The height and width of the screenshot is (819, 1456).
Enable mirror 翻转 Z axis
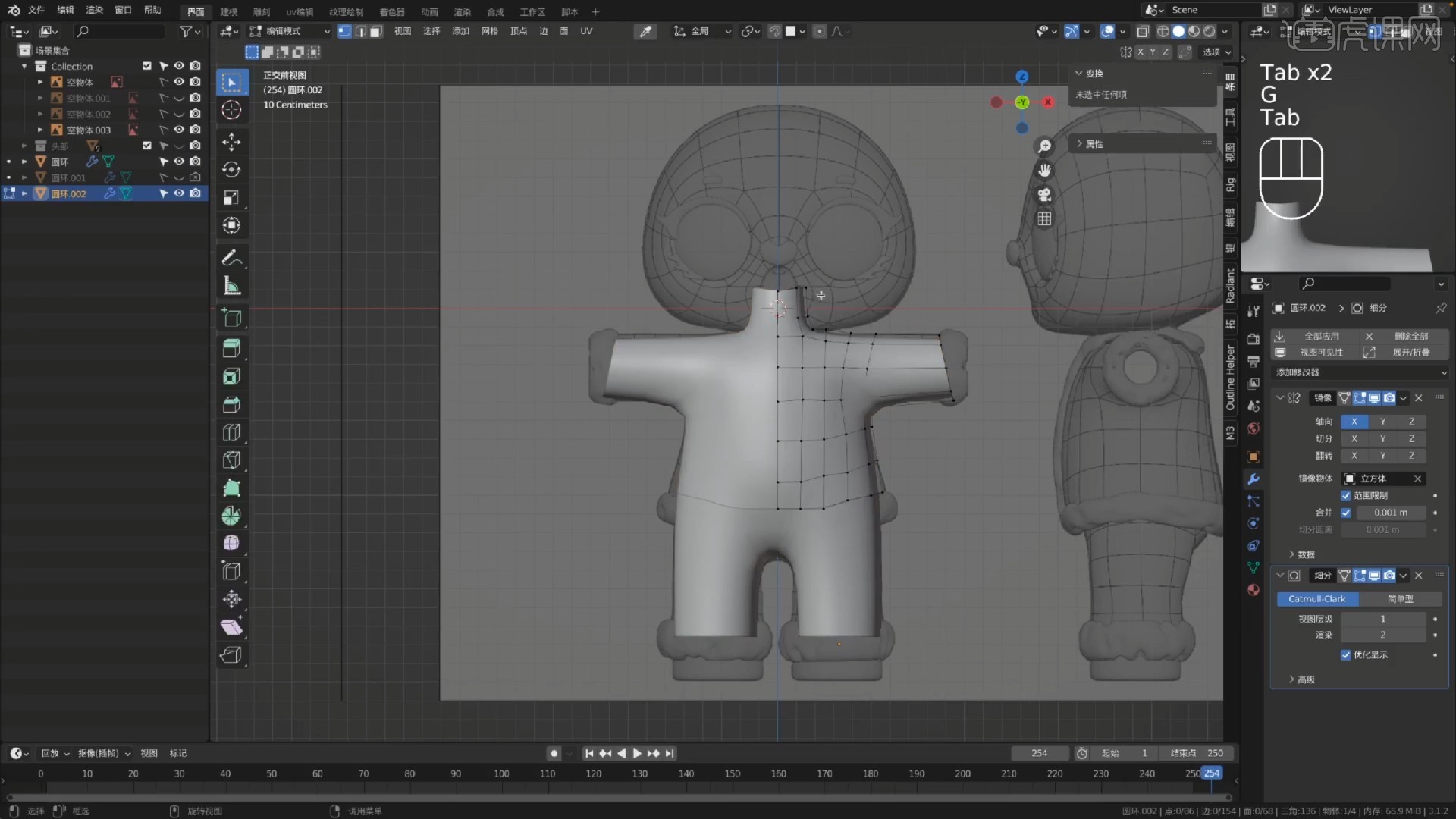1411,456
